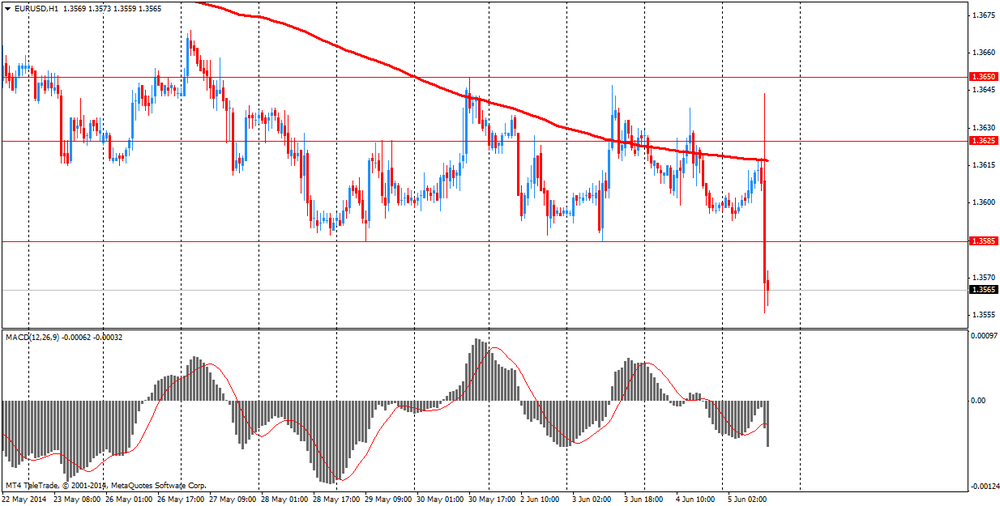Select the thick red moving average line

400,70
